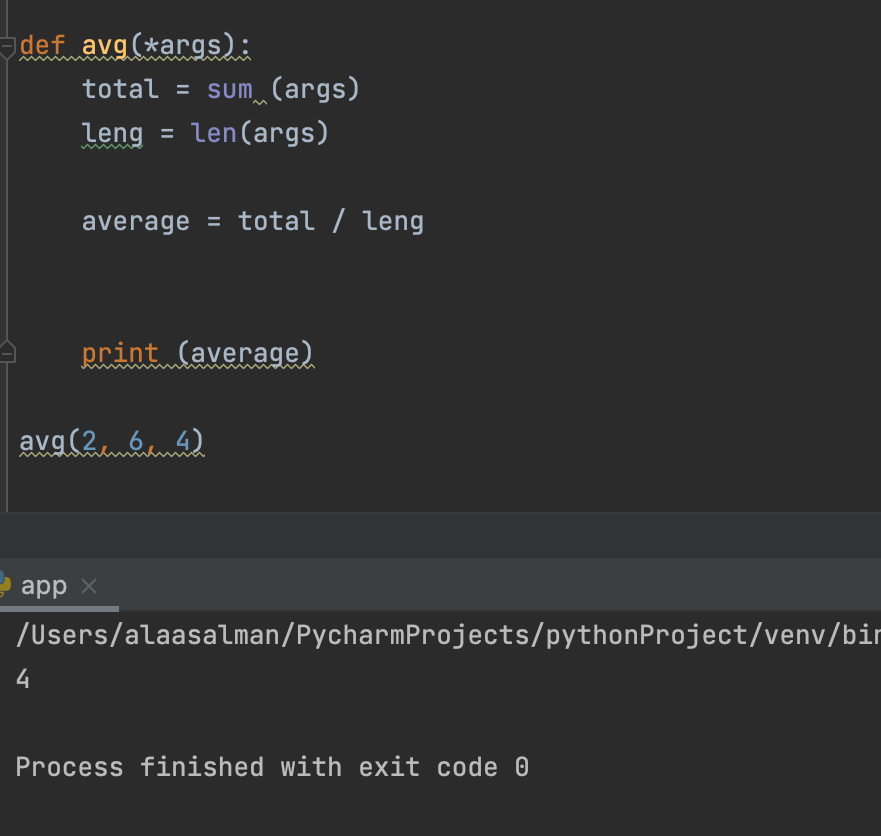Click the Process finished exit code message
The height and width of the screenshot is (836, 881).
click(x=272, y=767)
